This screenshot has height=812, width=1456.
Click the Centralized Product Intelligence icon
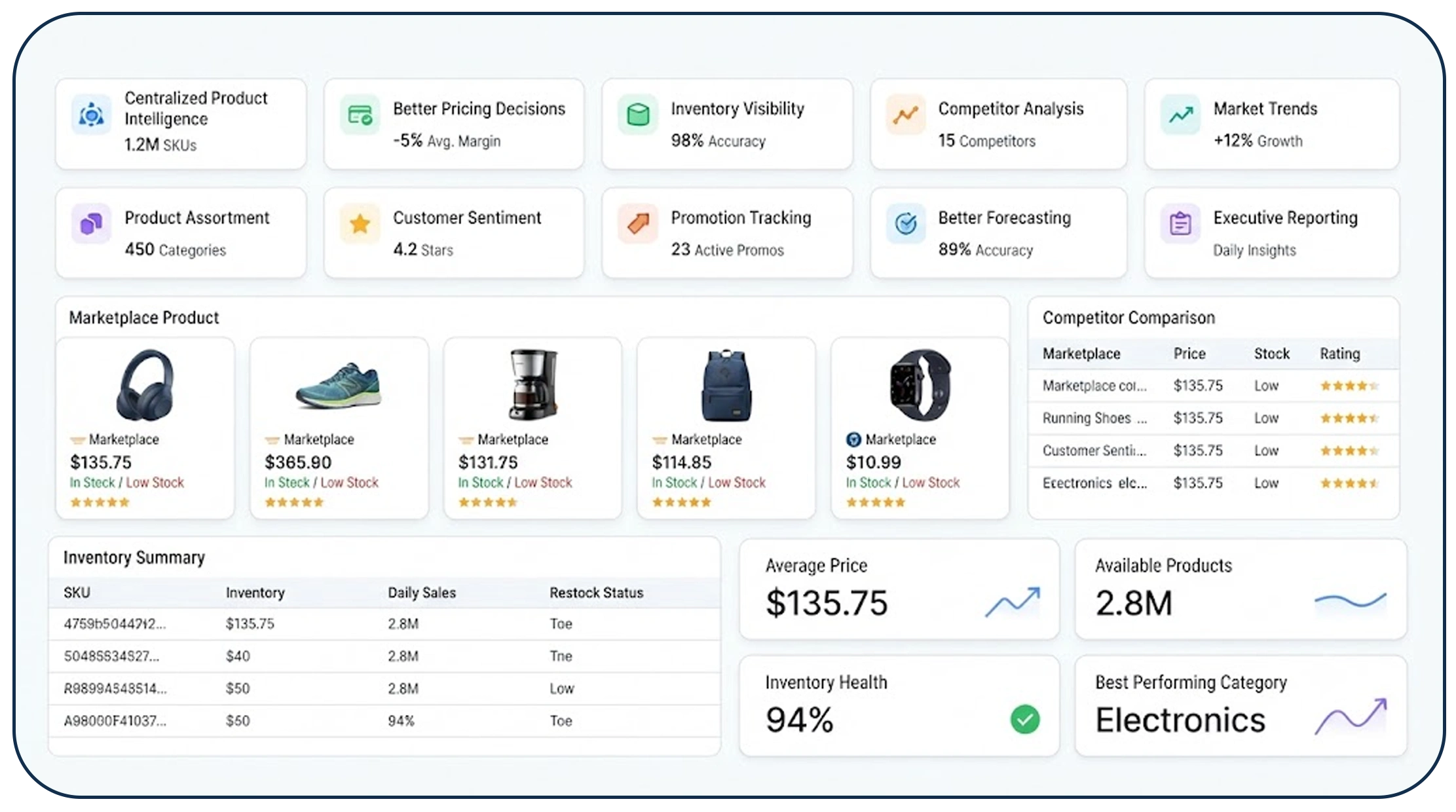(x=91, y=115)
